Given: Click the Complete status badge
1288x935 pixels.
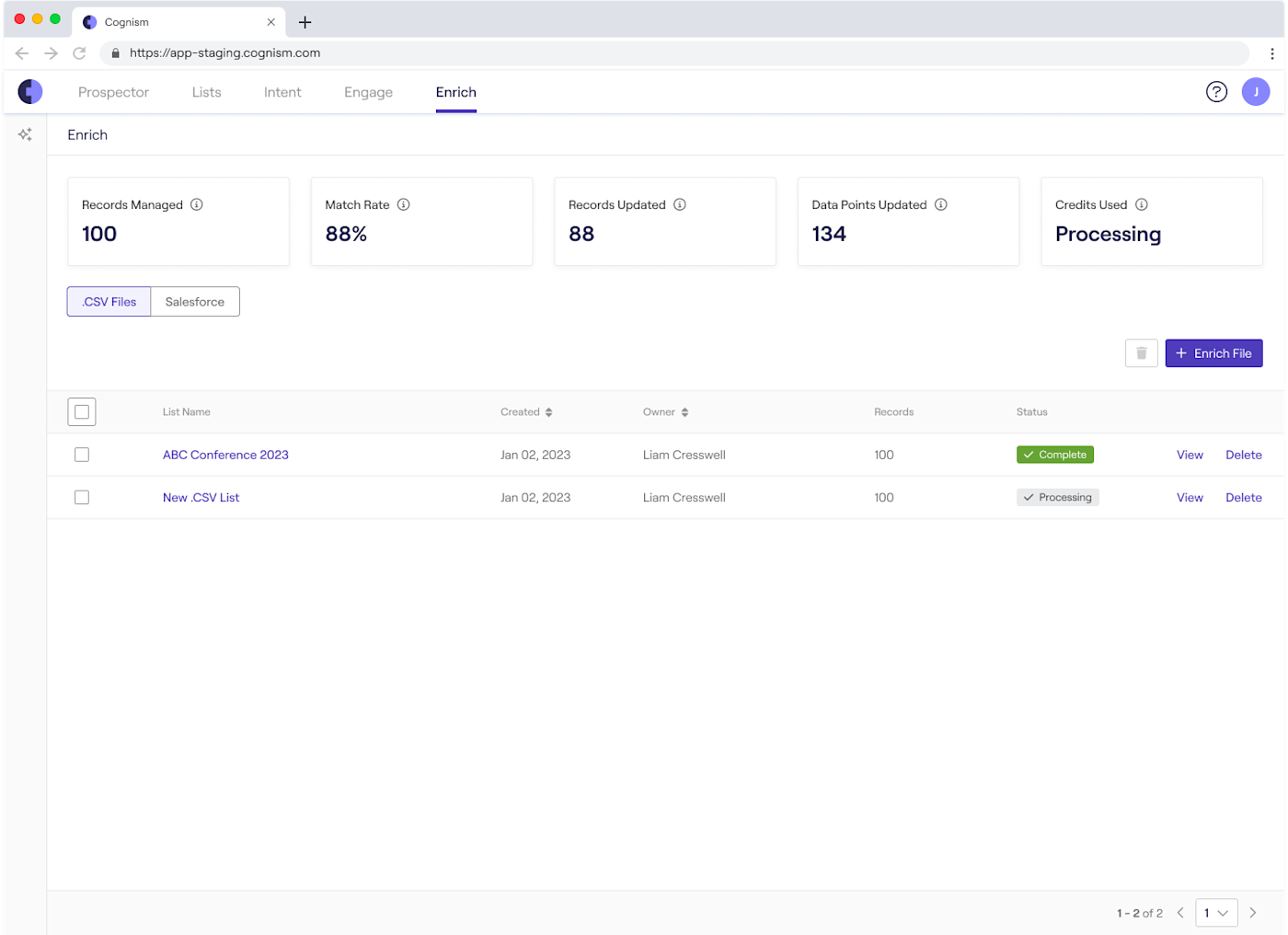Looking at the screenshot, I should coord(1055,455).
